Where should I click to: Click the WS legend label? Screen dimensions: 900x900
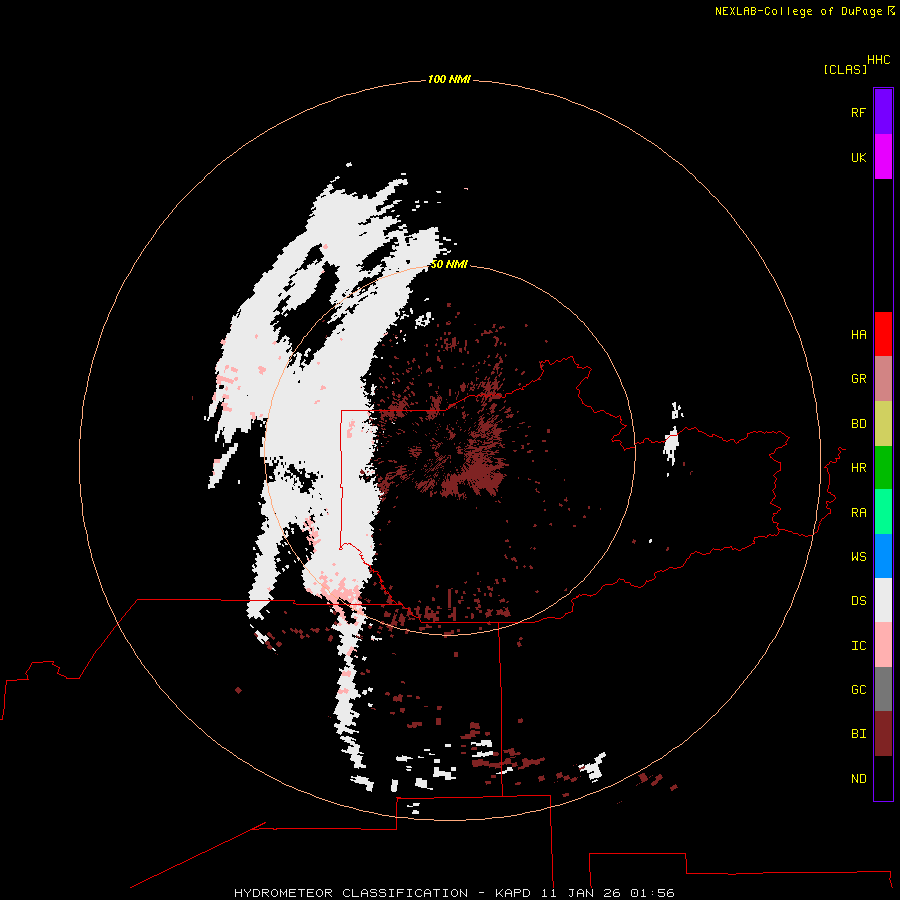click(x=858, y=557)
